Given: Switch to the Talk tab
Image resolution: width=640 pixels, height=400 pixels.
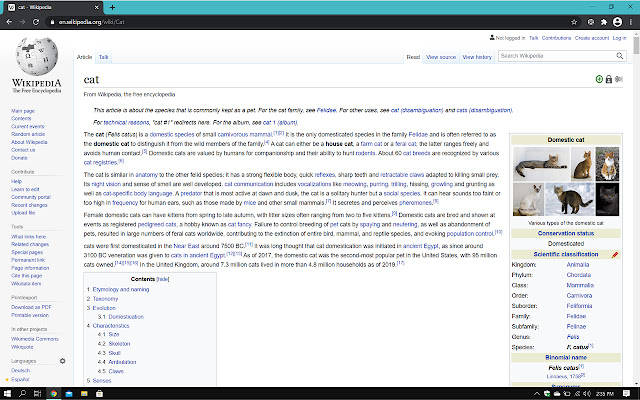Looking at the screenshot, I should pos(104,57).
